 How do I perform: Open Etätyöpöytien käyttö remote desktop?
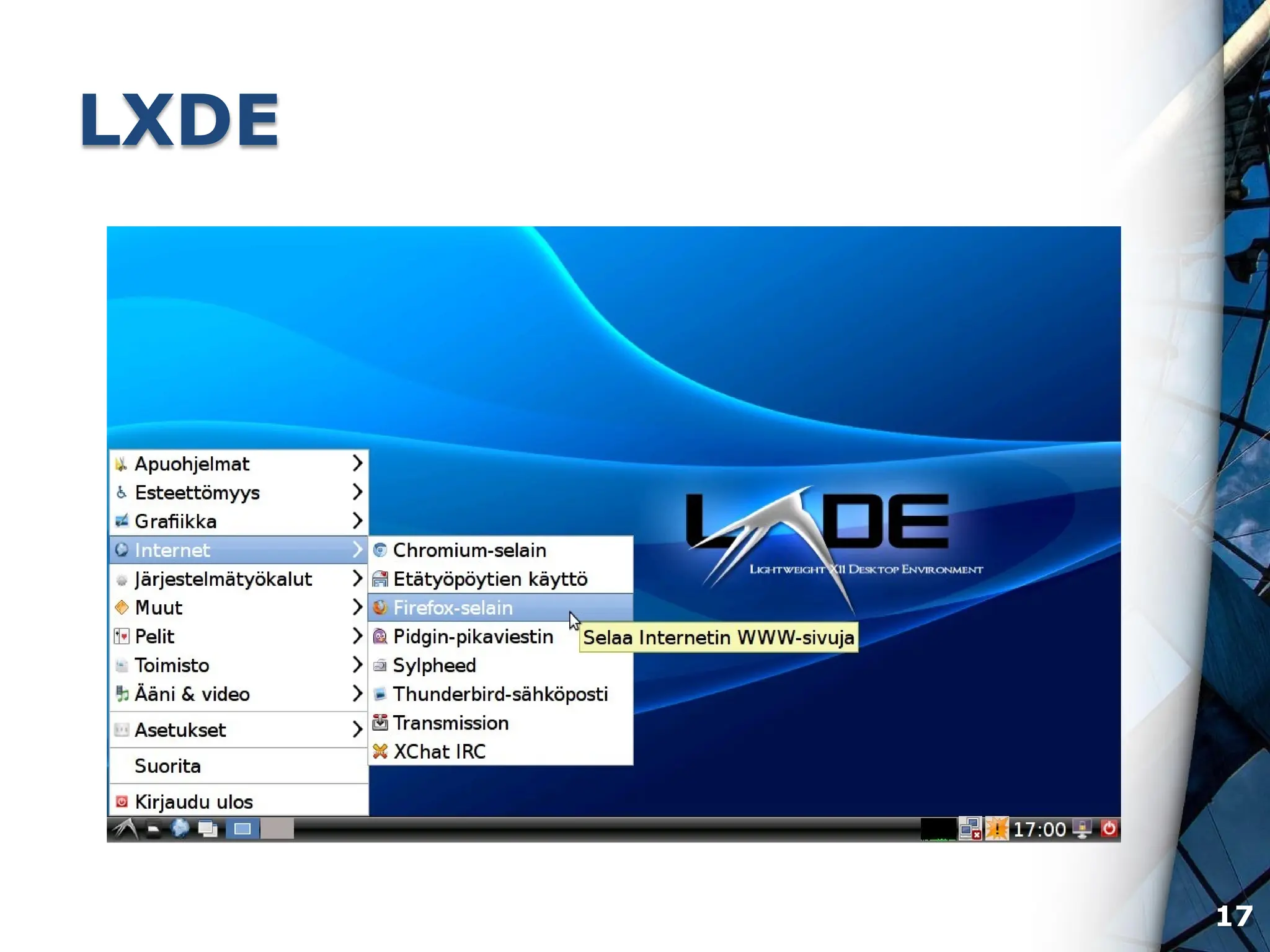[x=500, y=579]
